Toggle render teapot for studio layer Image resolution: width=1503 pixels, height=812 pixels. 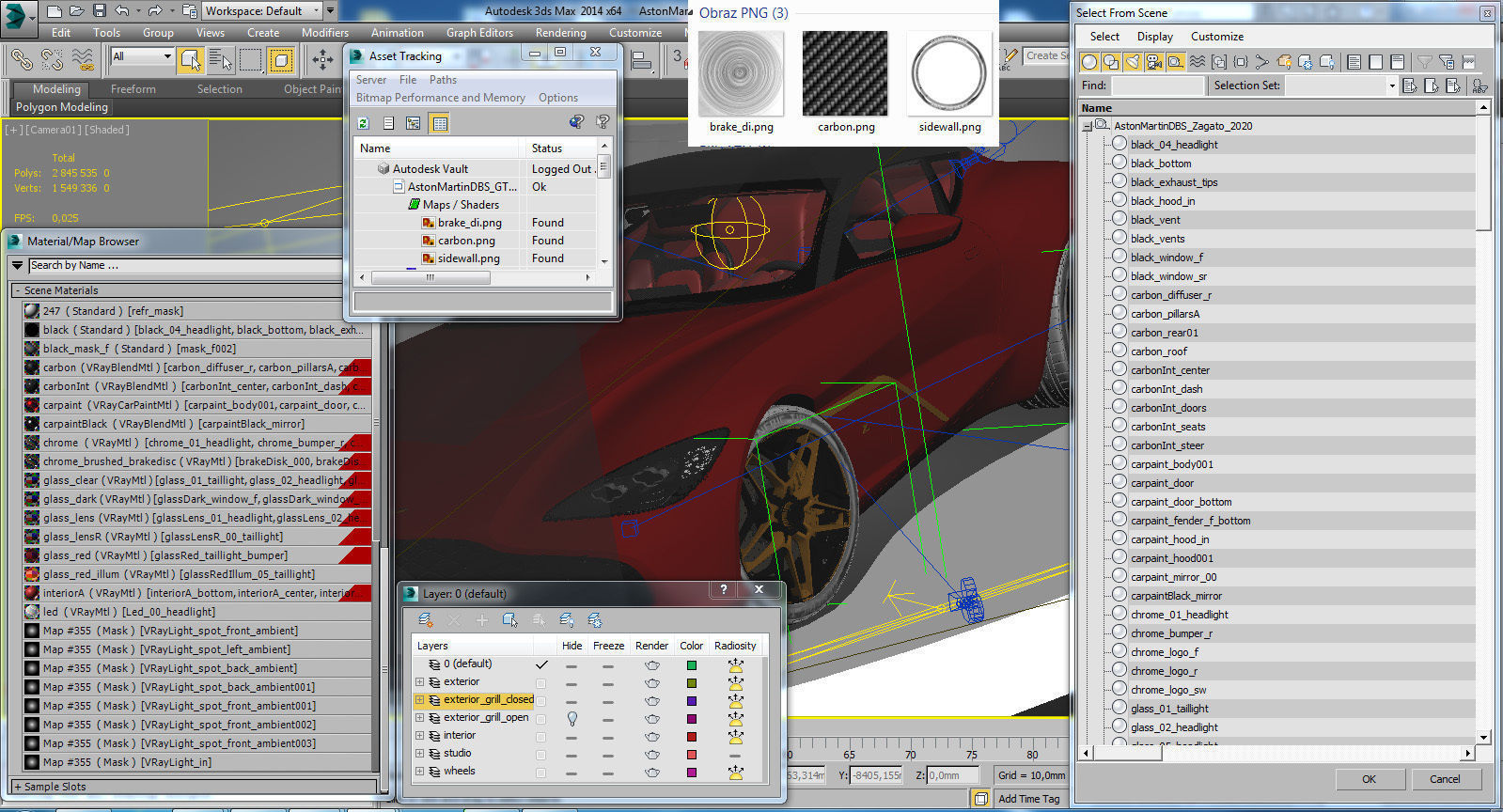pyautogui.click(x=651, y=755)
